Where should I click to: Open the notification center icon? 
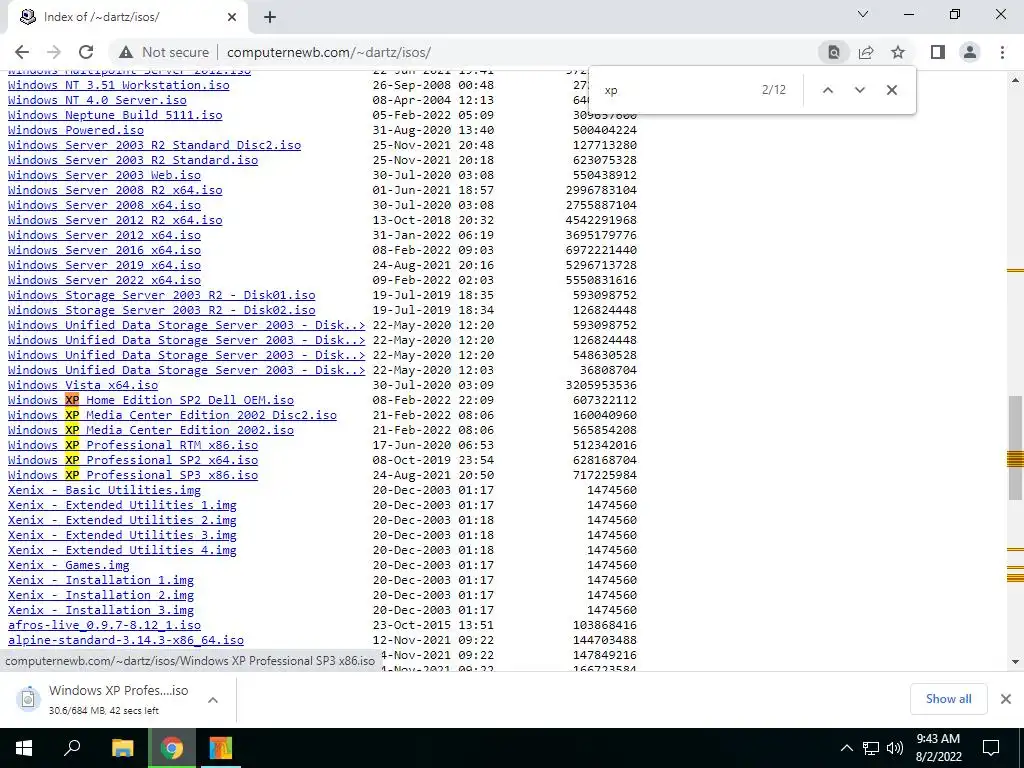click(x=991, y=748)
